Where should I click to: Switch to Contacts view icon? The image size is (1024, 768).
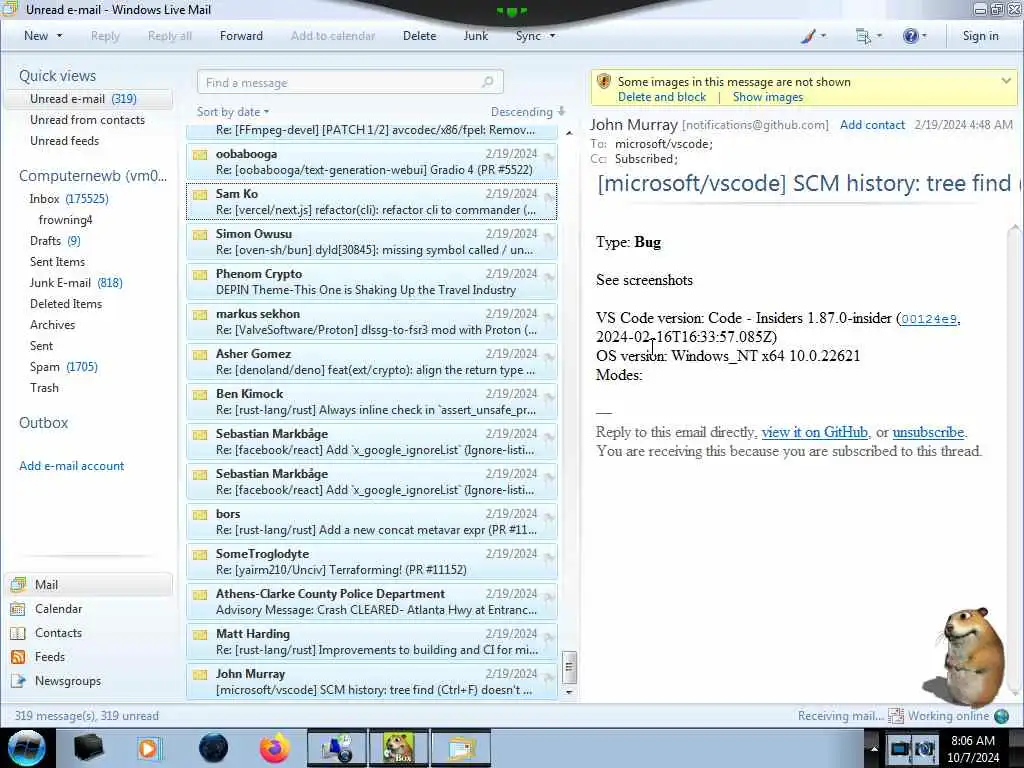click(x=18, y=633)
